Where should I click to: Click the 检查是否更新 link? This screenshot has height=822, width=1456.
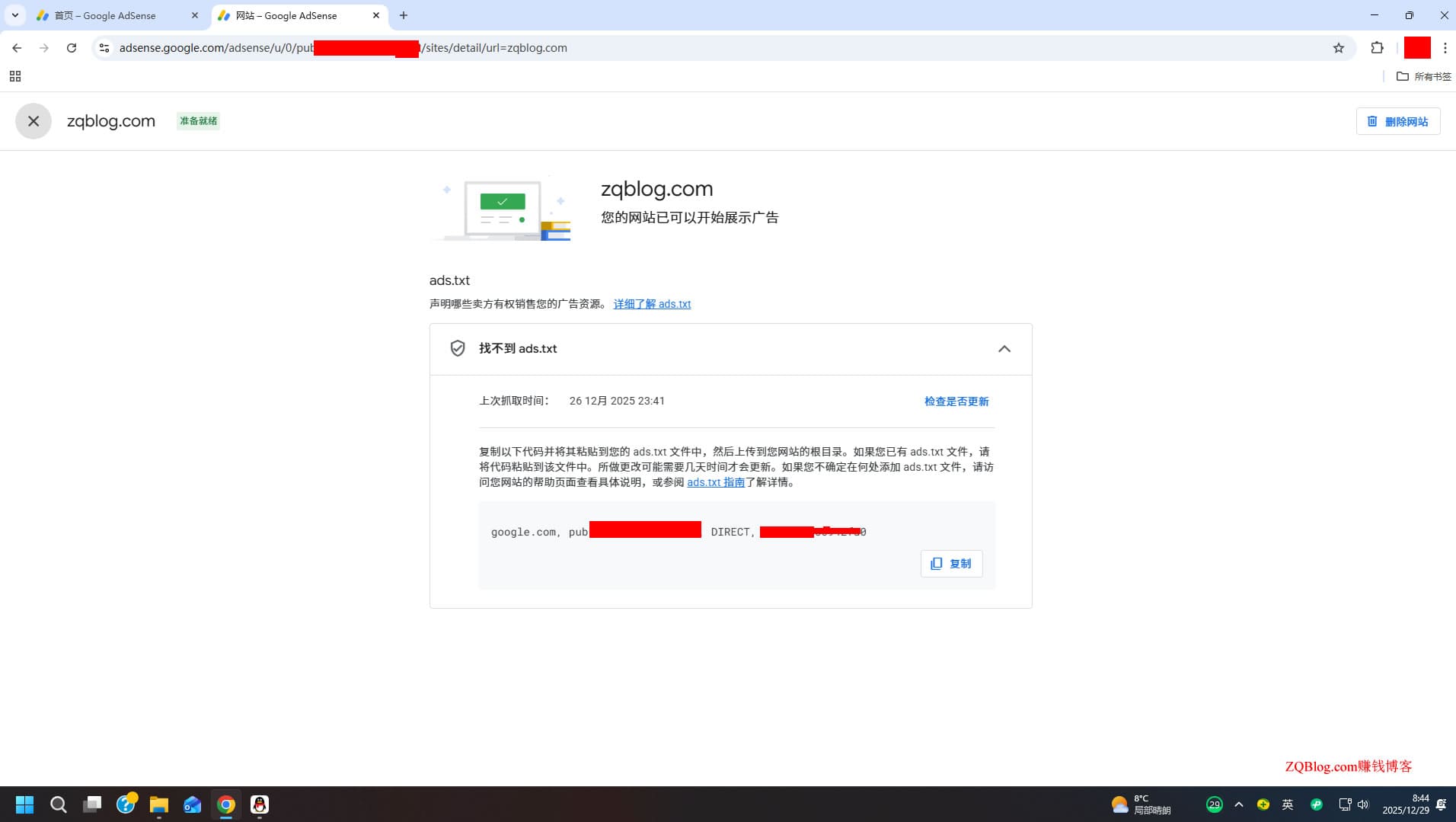[x=956, y=401]
